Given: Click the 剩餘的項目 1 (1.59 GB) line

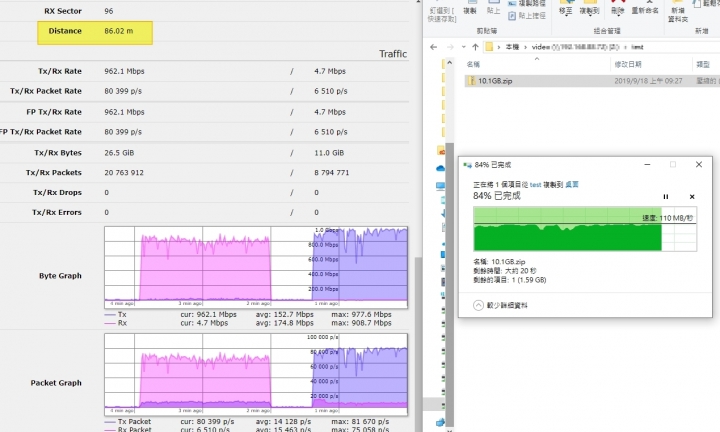Looking at the screenshot, I should click(510, 280).
